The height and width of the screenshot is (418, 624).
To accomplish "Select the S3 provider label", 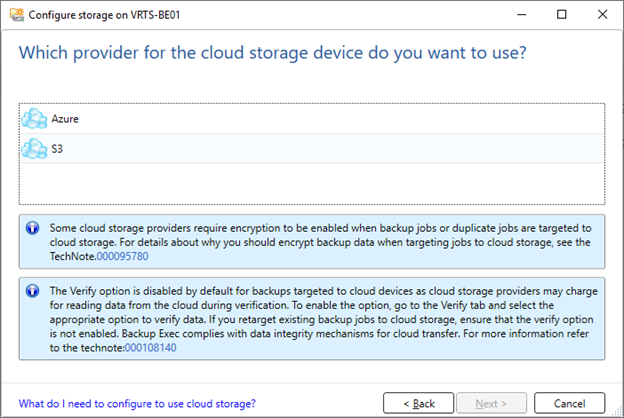I will (x=57, y=149).
